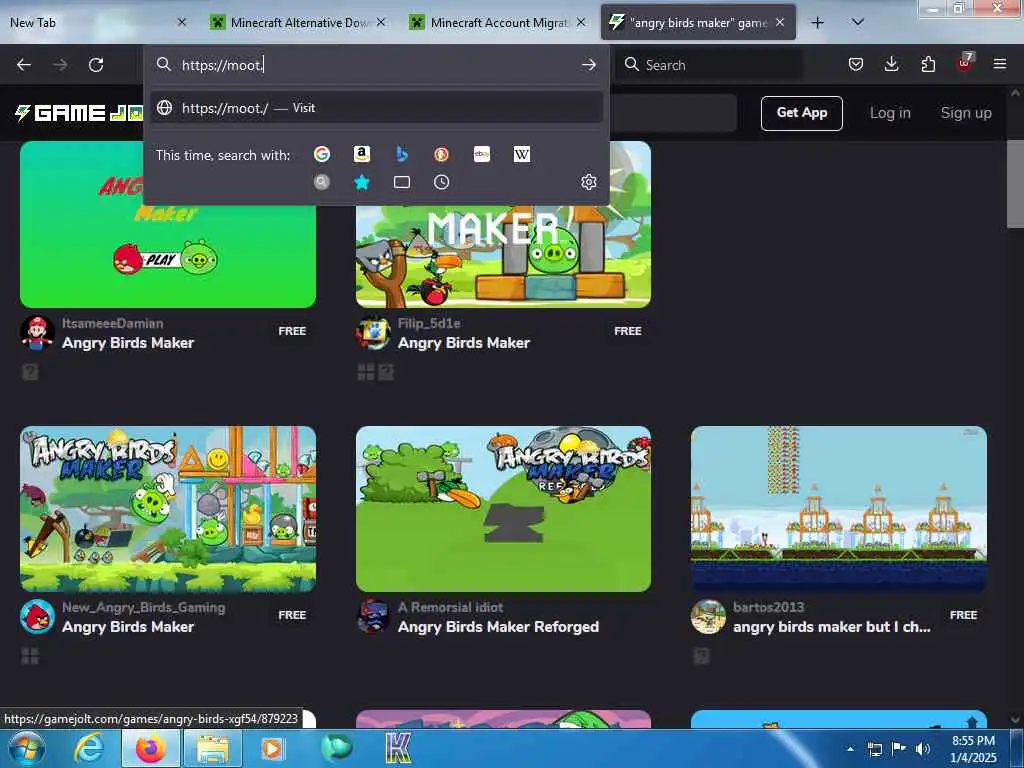Open the uBlock extension icon with badge 7

coord(965,63)
